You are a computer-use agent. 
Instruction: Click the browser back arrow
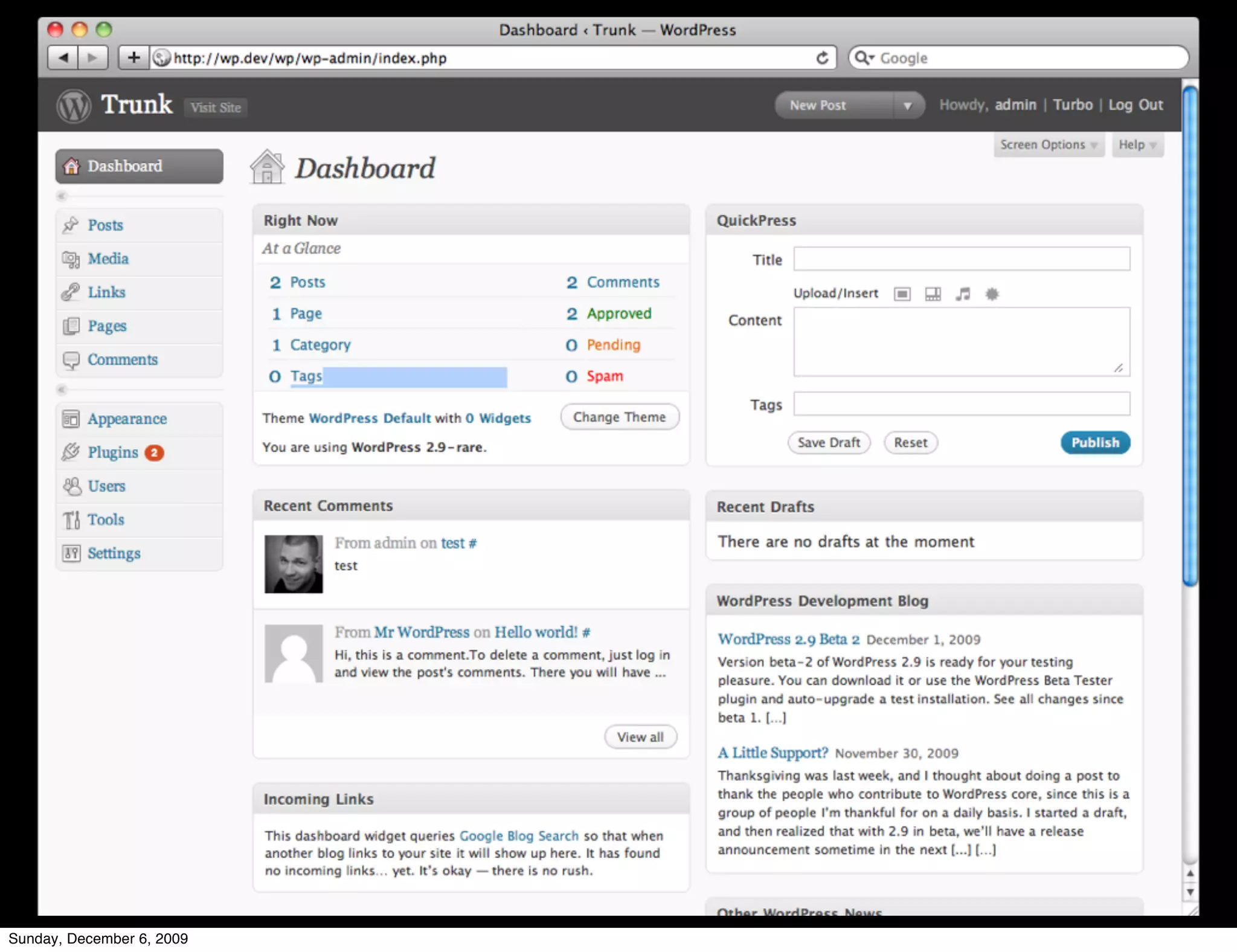[63, 58]
